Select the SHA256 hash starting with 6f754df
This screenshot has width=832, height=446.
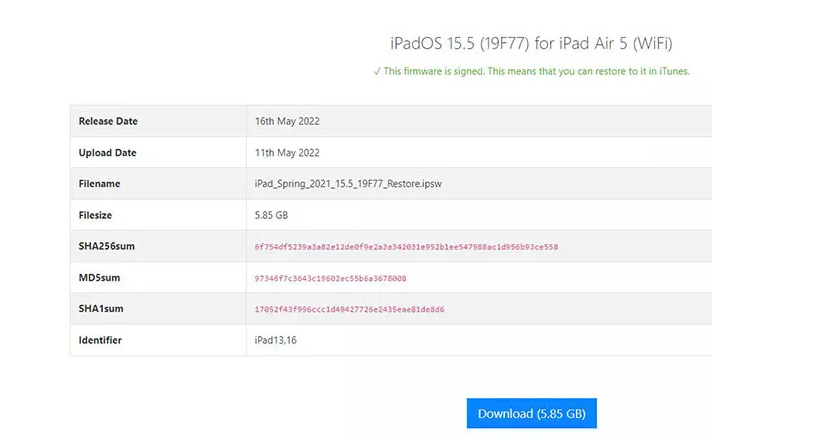coord(406,247)
